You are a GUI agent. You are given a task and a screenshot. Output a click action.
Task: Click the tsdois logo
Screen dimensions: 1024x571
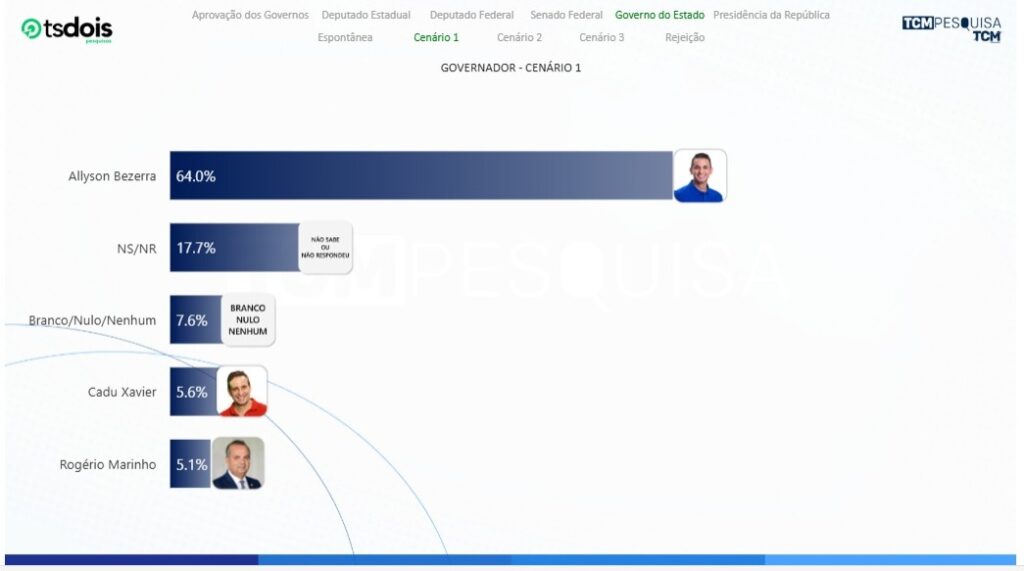[x=67, y=29]
